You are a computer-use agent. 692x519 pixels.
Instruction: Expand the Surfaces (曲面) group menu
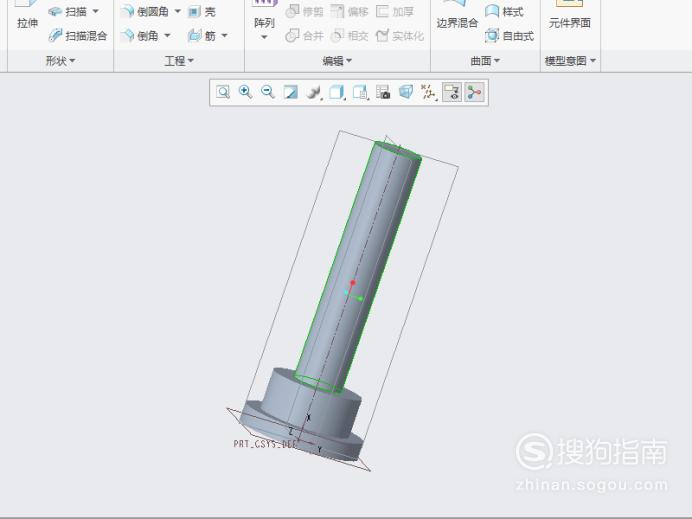485,60
